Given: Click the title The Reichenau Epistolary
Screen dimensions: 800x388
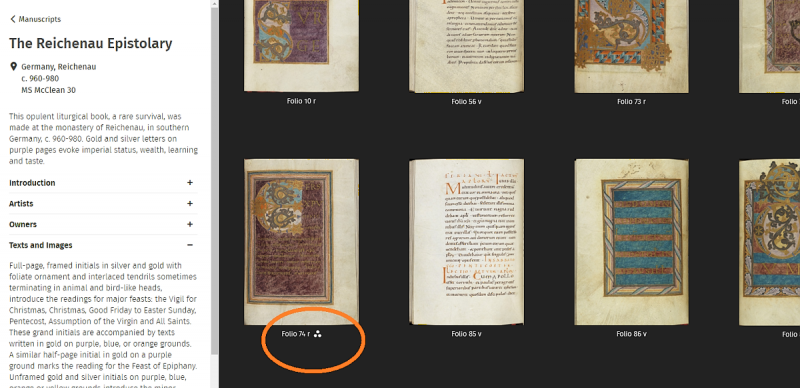Looking at the screenshot, I should (x=90, y=44).
